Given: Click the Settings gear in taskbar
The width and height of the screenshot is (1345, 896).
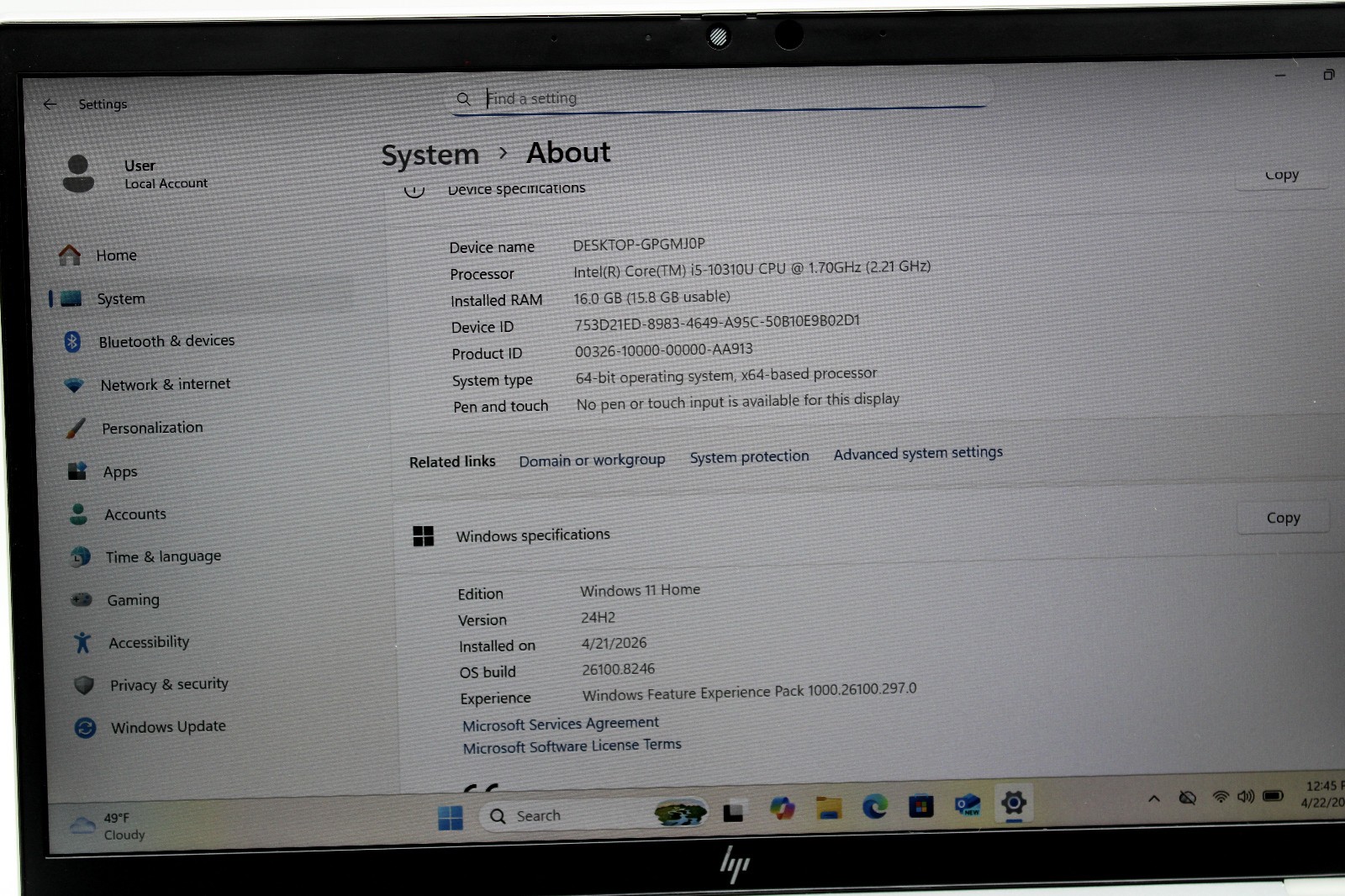Looking at the screenshot, I should click(x=1013, y=804).
